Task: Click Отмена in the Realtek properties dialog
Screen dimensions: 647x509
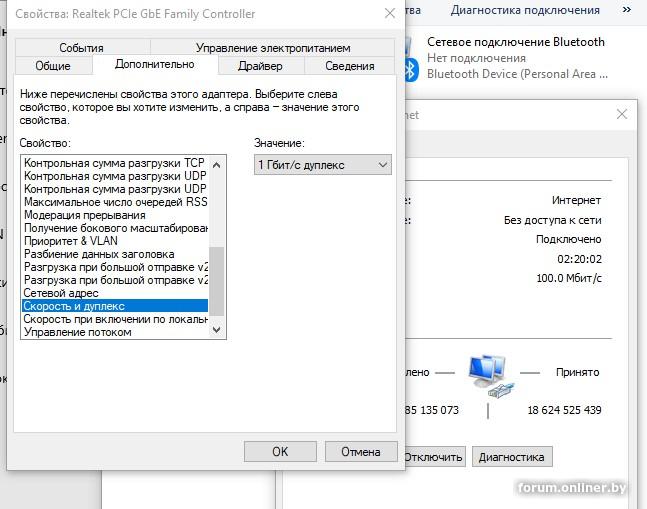Action: point(361,452)
